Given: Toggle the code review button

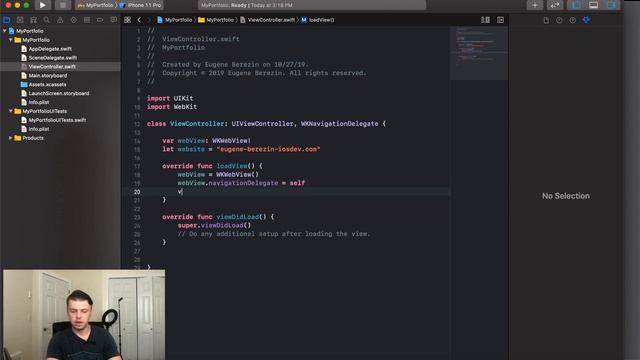Looking at the screenshot, I should coord(554,5).
